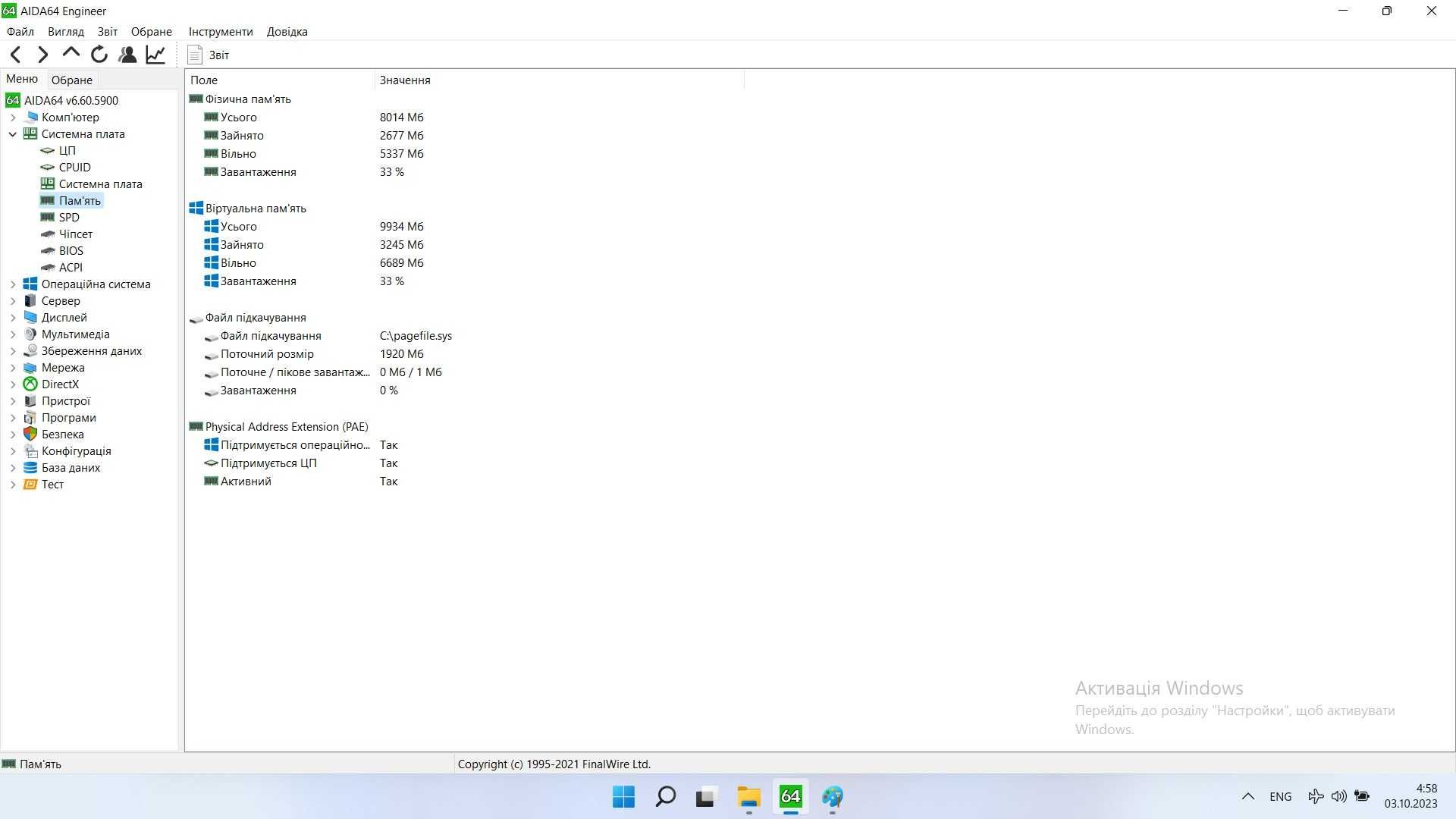Expand the Мультимедіа tree node

pyautogui.click(x=13, y=334)
